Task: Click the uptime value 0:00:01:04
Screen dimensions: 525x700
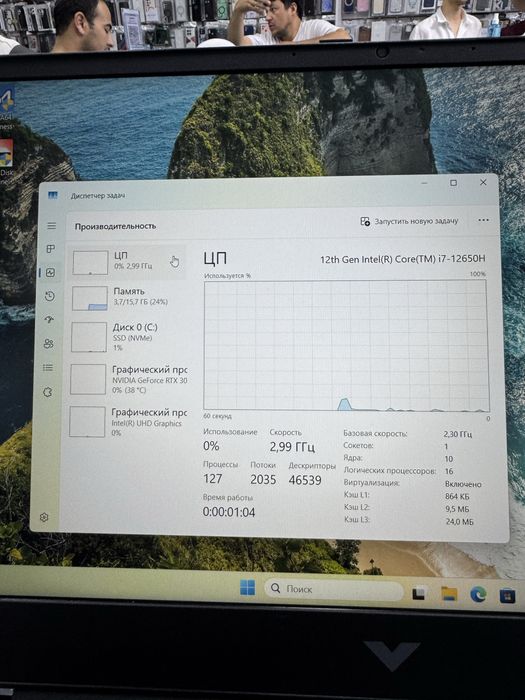Action: pyautogui.click(x=229, y=512)
